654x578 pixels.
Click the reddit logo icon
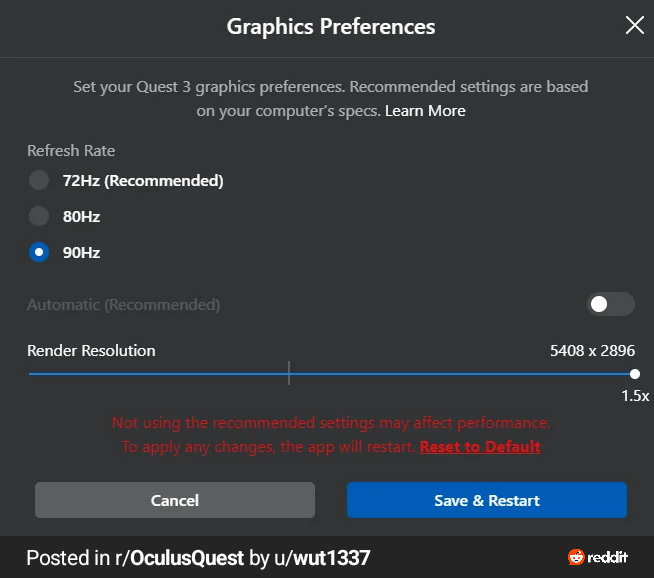pyautogui.click(x=576, y=557)
